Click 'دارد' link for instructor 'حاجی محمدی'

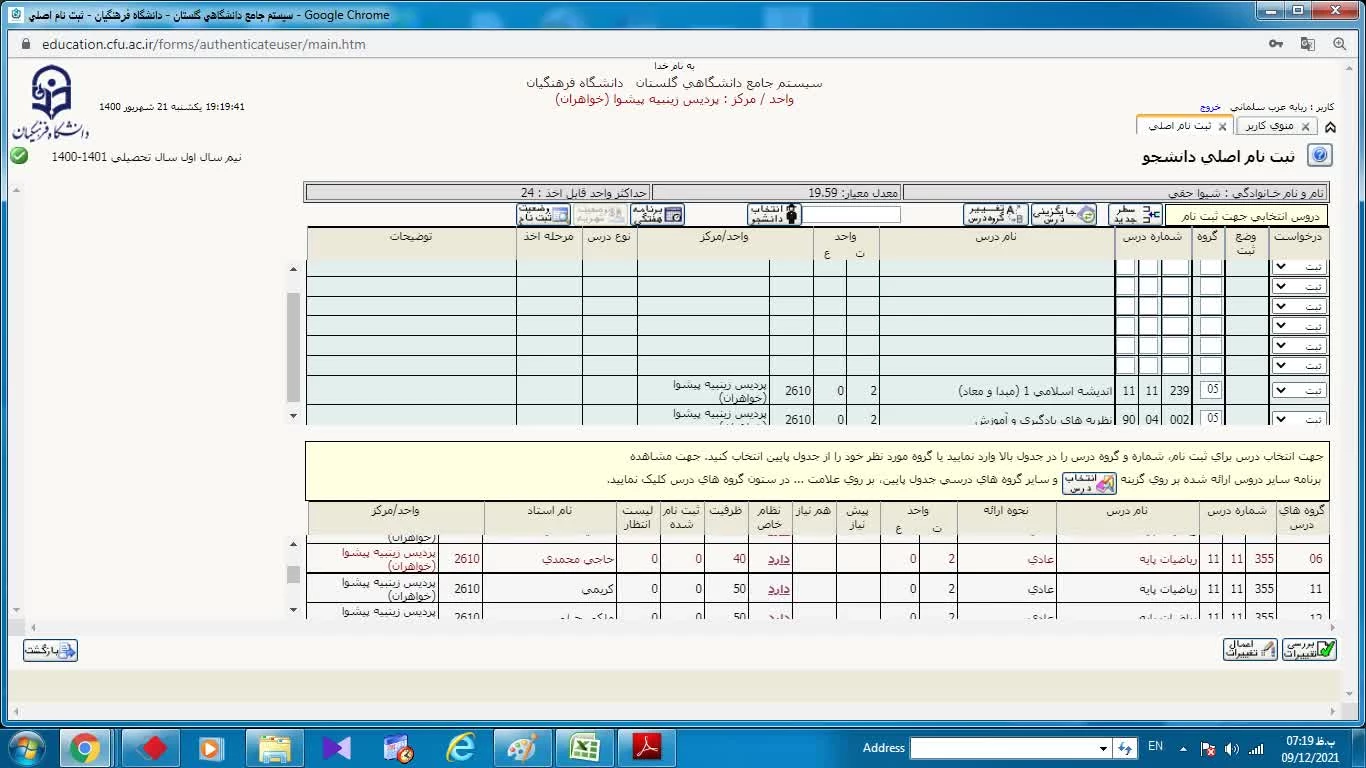coord(779,559)
